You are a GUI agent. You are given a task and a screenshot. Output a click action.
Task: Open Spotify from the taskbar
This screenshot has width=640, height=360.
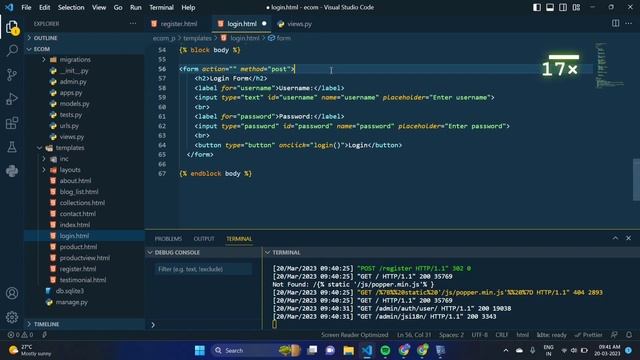click(x=385, y=350)
